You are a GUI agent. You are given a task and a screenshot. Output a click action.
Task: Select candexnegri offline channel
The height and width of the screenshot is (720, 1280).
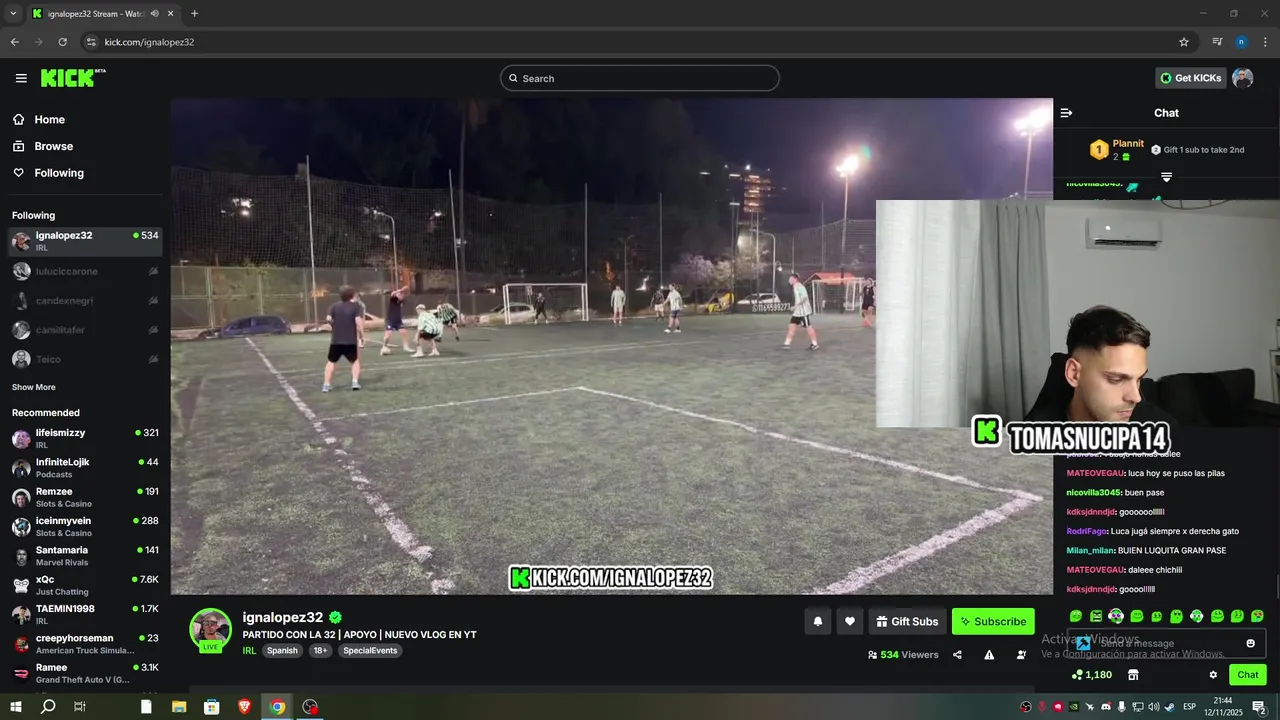pos(85,301)
